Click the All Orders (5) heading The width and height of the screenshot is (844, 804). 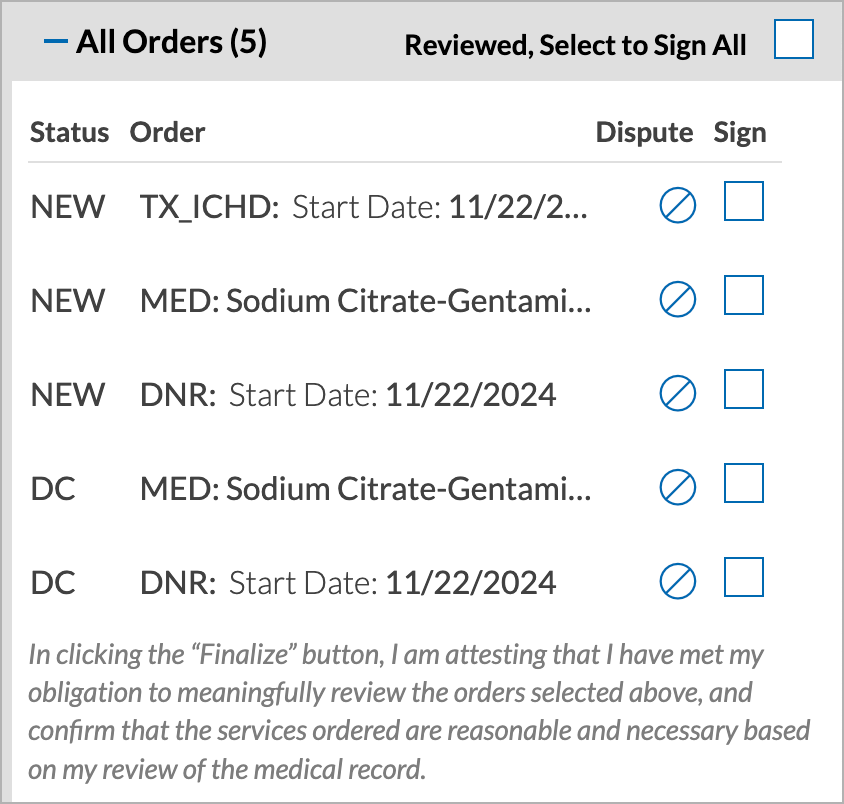(171, 42)
